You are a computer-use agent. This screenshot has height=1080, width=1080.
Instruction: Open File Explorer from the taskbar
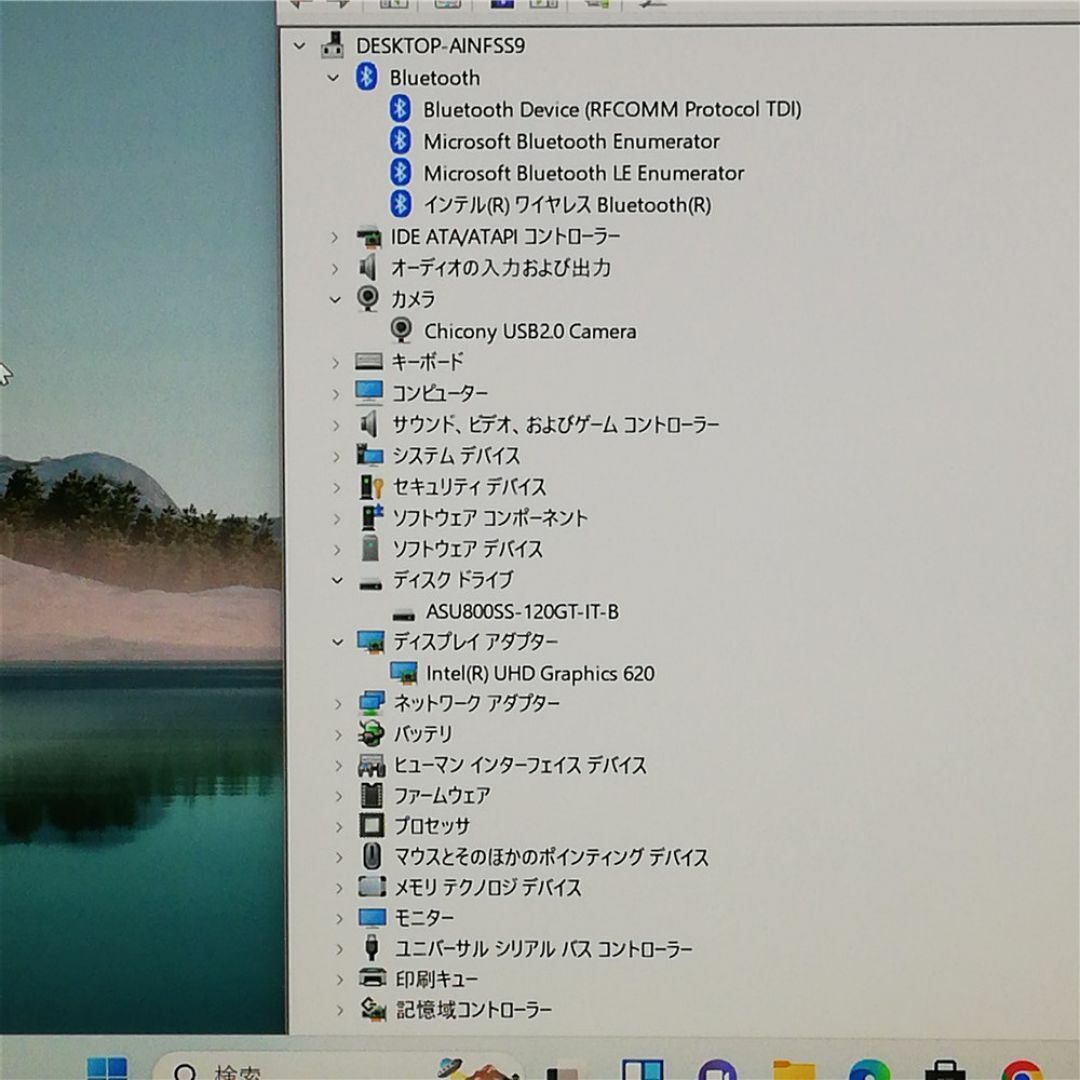pyautogui.click(x=794, y=1070)
